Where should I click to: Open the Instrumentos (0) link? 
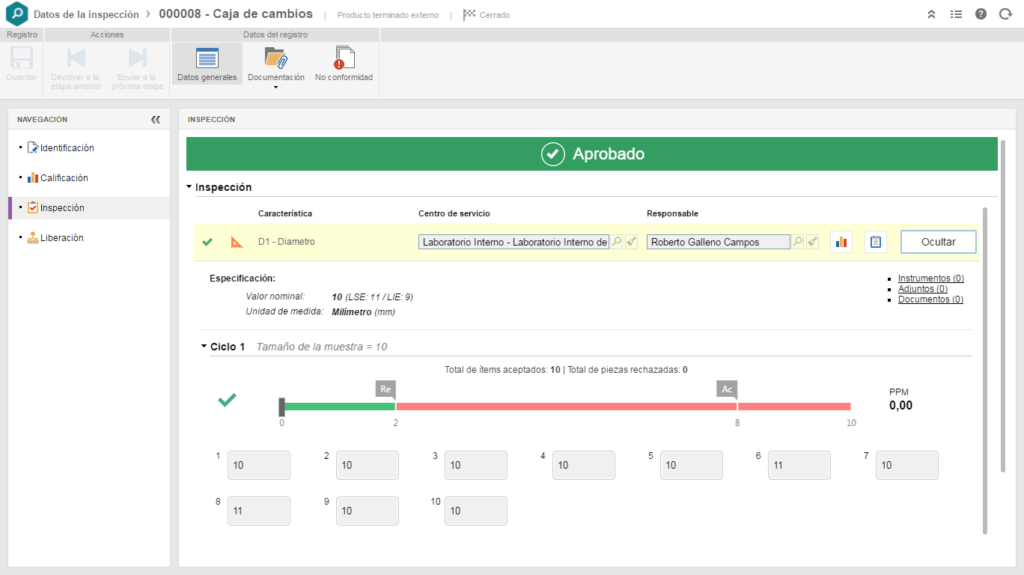point(931,278)
